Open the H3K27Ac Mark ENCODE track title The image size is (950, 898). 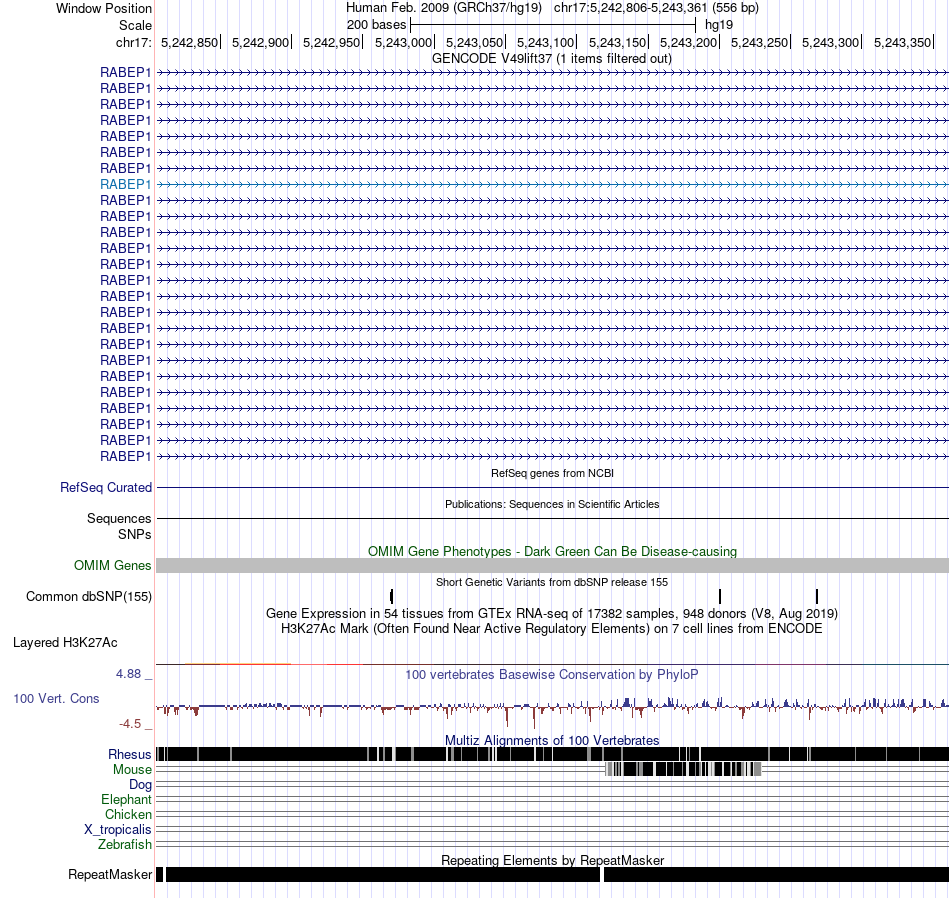tap(552, 629)
